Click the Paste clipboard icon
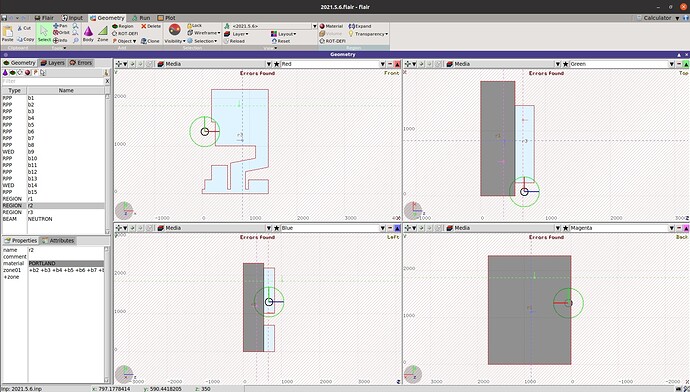This screenshot has height=392, width=690. pos(7,33)
